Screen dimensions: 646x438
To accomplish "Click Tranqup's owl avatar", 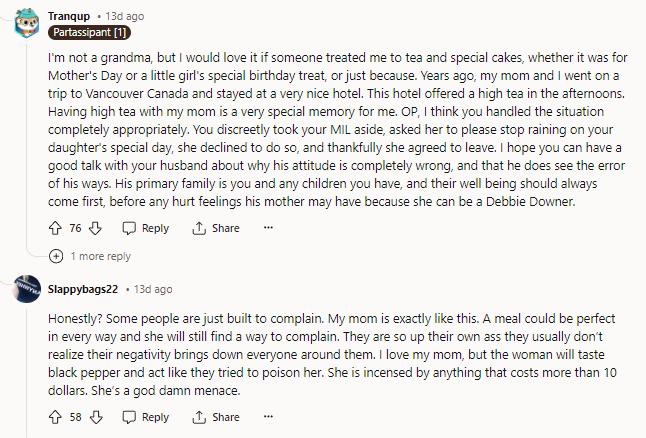I will (x=28, y=22).
